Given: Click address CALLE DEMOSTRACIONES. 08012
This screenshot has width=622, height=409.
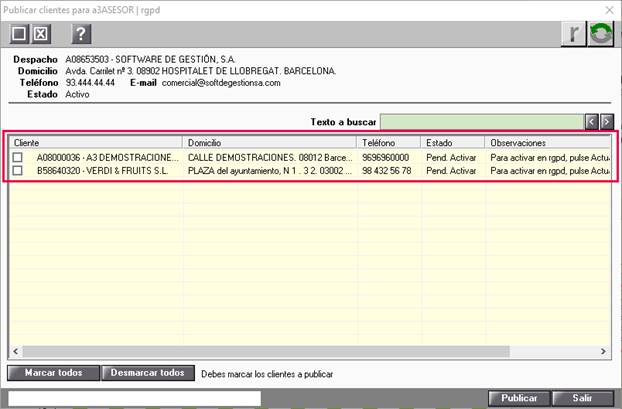Looking at the screenshot, I should (x=270, y=157).
